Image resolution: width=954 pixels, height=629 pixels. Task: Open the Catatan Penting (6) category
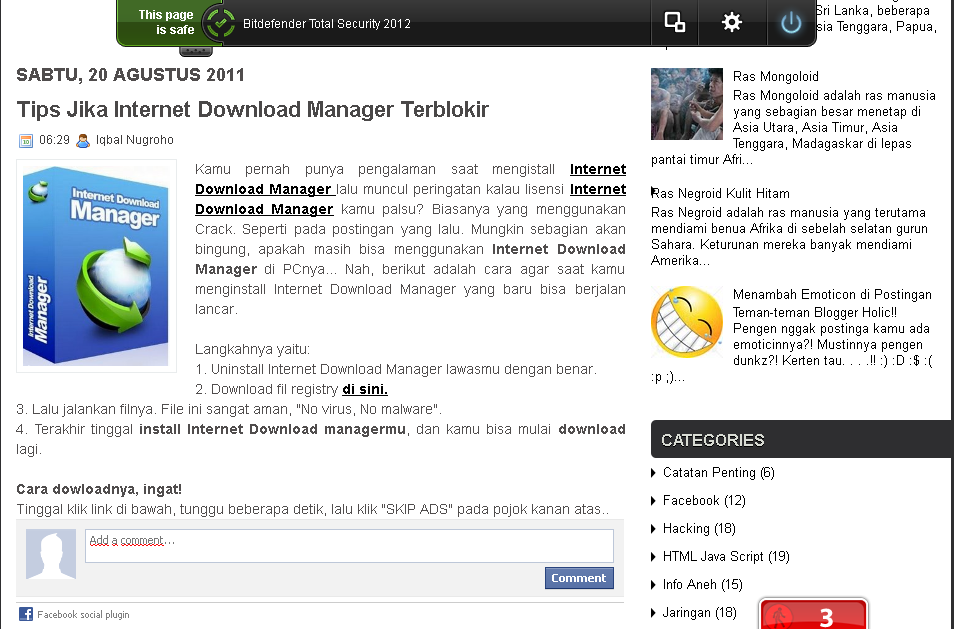719,473
